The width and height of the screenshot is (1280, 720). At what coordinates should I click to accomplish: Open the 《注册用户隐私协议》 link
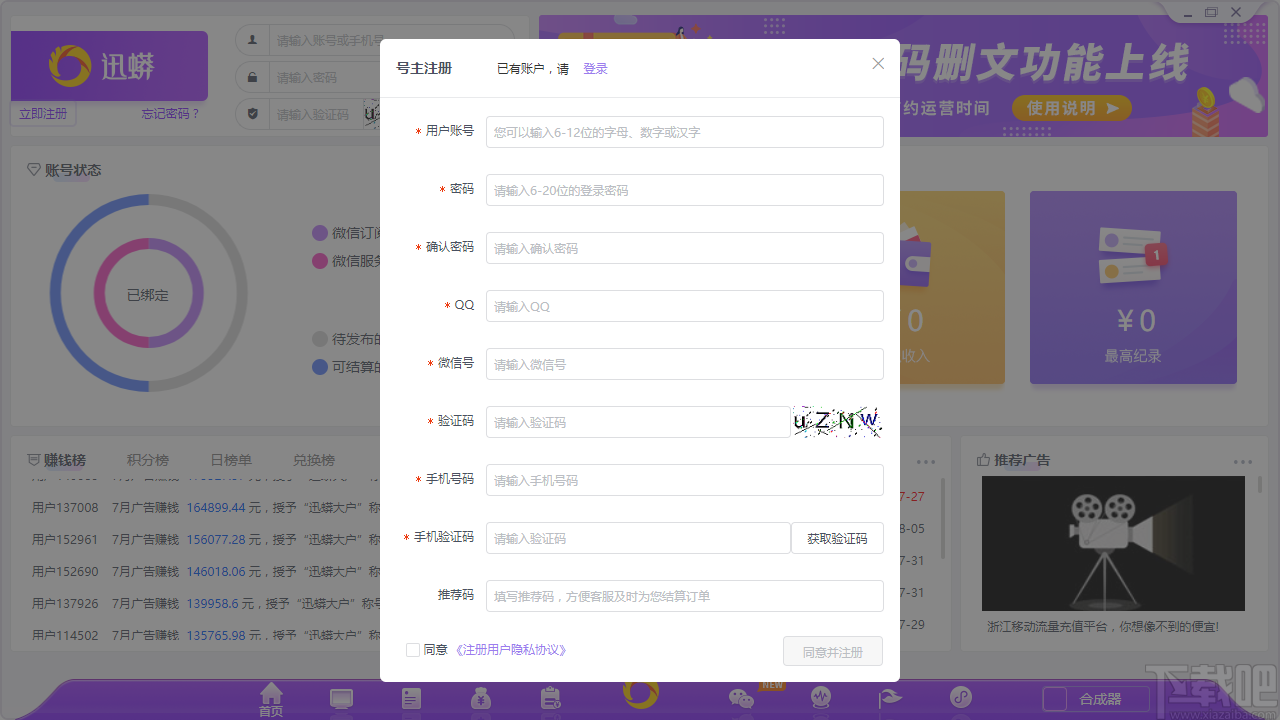[511, 650]
